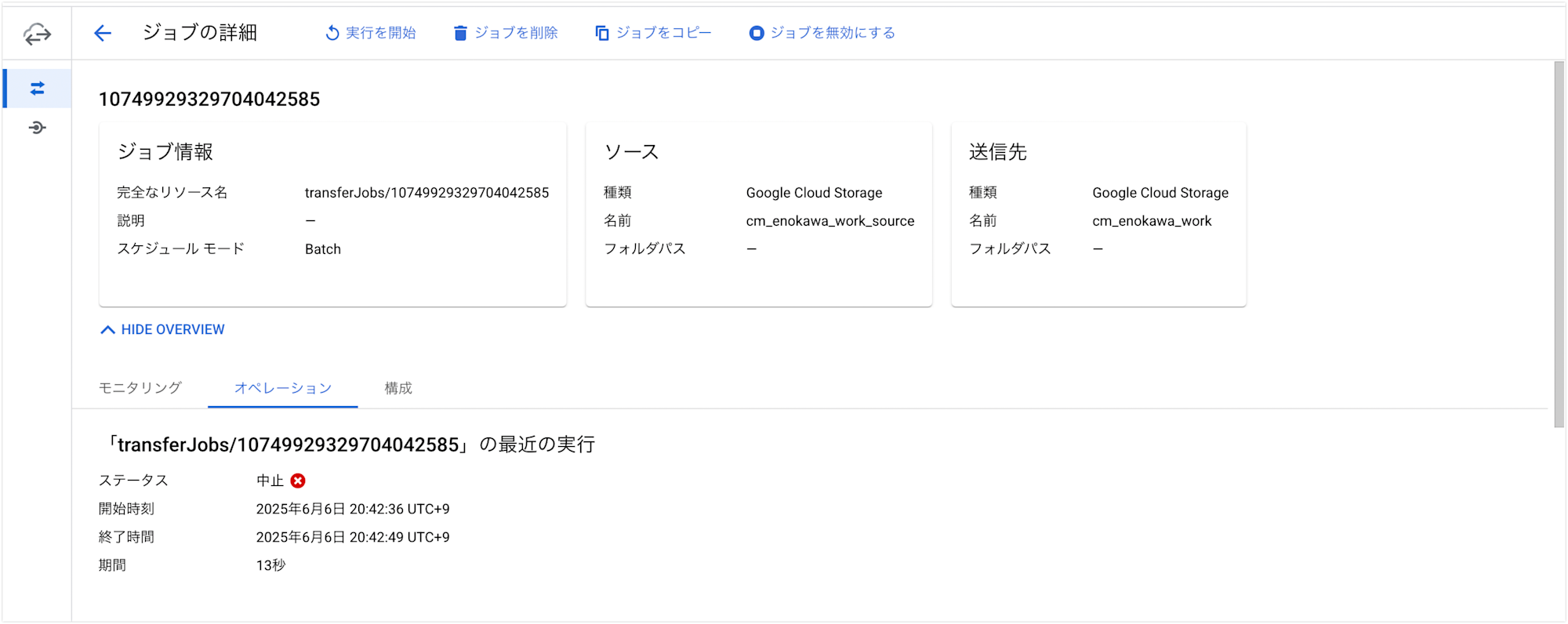Click destination name cm_enokawa_work
Image resolution: width=1568 pixels, height=624 pixels.
tap(1152, 221)
